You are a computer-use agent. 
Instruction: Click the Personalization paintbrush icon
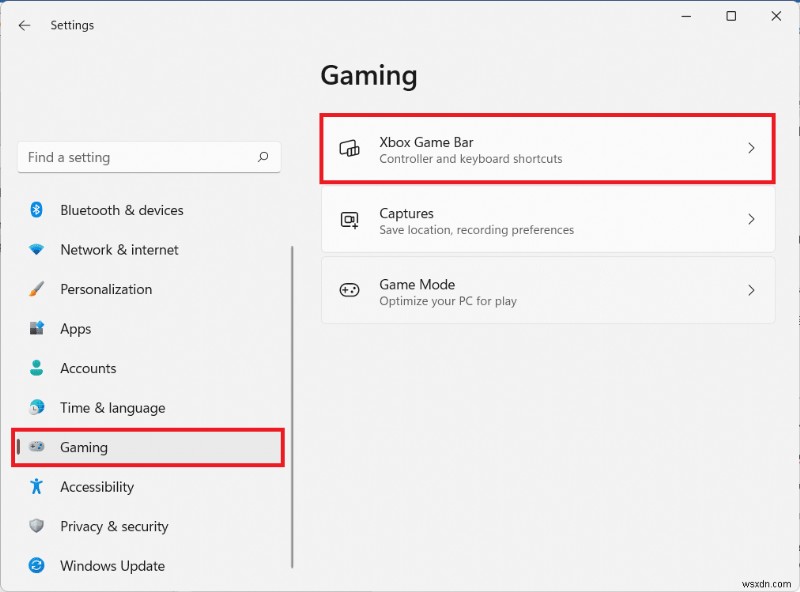pyautogui.click(x=37, y=289)
